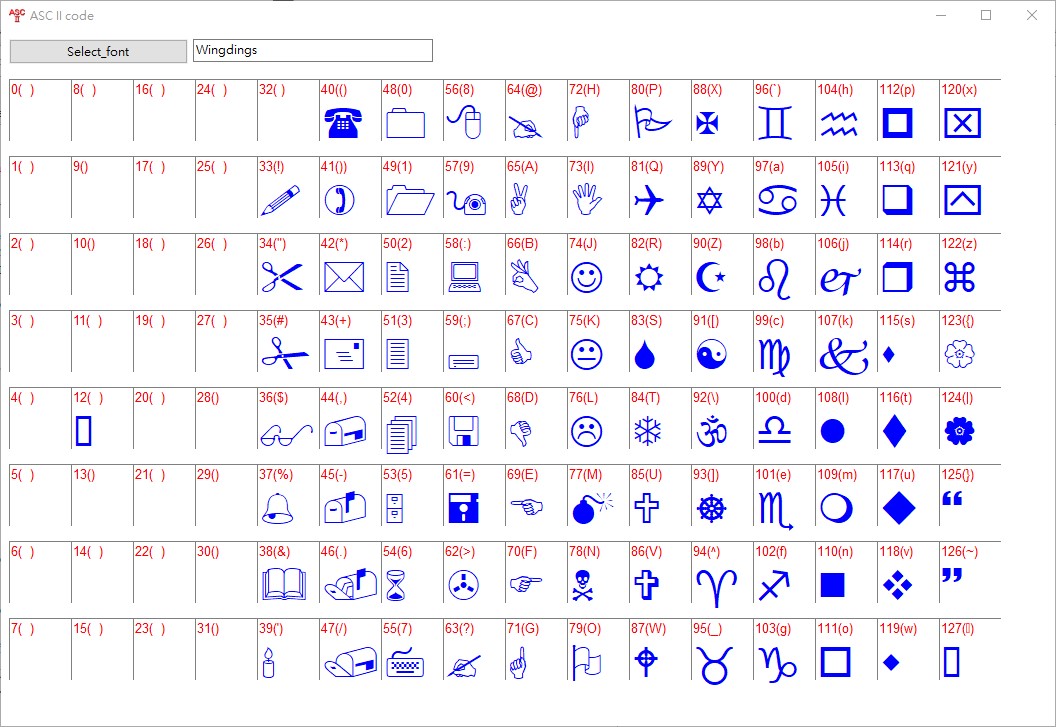
Task: Click the tape drive symbol under 62(>)
Action: click(463, 586)
